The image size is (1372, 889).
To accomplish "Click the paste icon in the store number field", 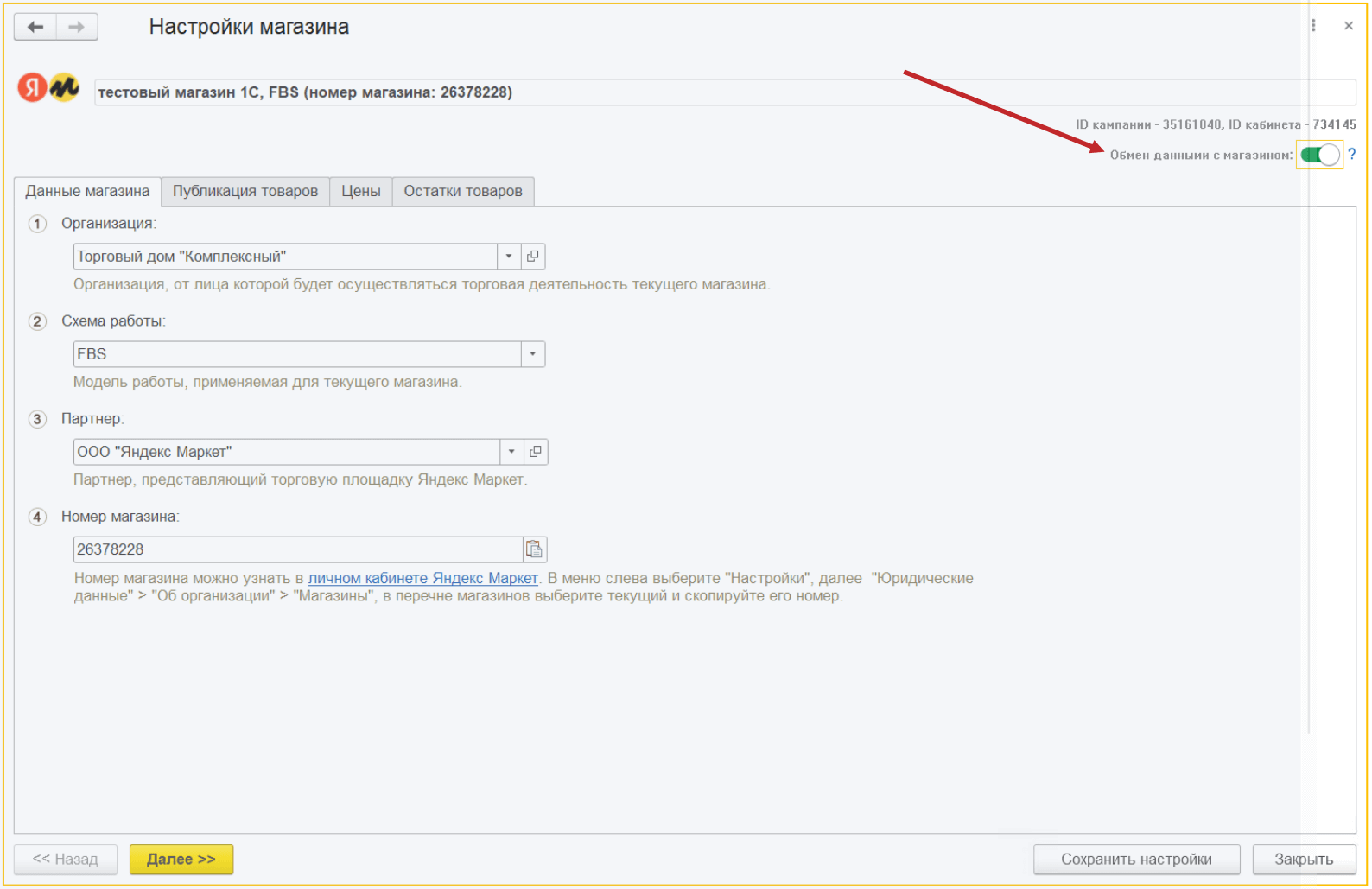I will point(535,549).
